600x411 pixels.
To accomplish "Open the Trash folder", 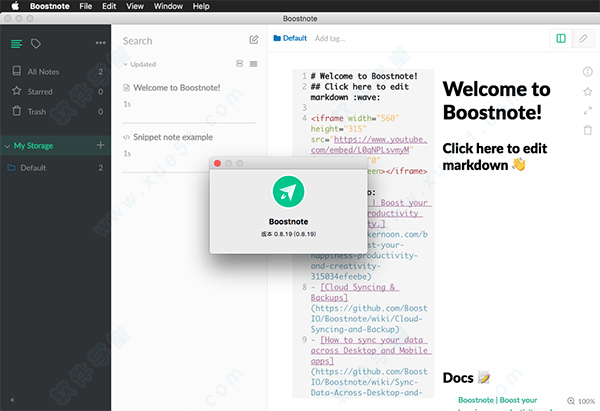I will point(55,111).
